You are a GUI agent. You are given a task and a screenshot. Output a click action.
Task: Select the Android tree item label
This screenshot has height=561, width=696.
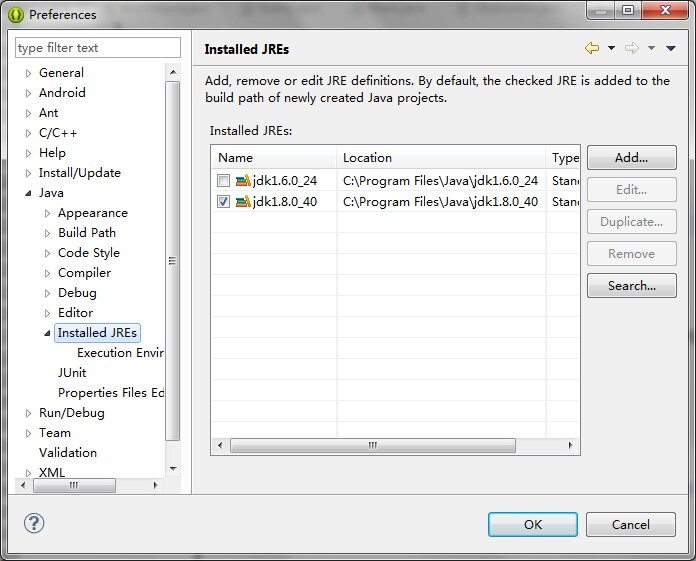[x=62, y=93]
